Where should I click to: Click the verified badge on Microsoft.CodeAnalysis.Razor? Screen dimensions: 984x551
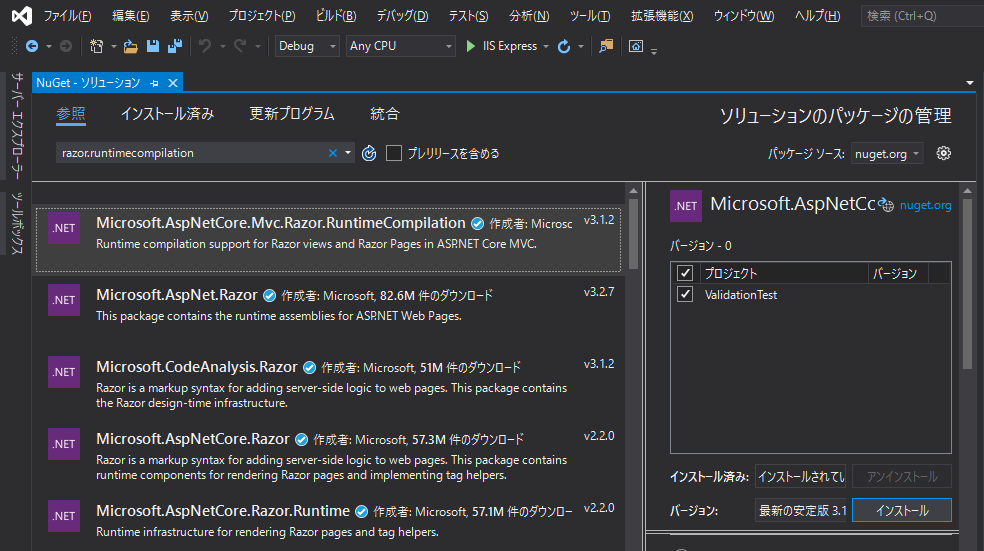(309, 368)
